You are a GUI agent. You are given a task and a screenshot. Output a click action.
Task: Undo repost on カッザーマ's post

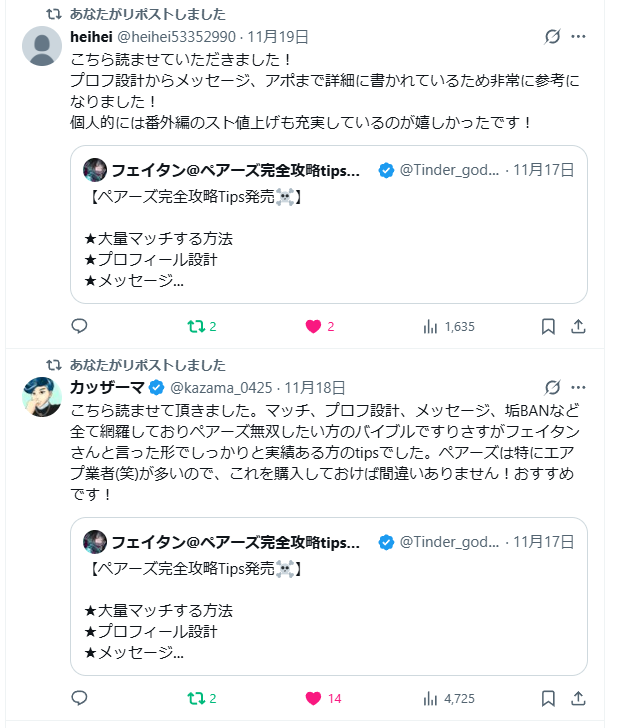(196, 698)
